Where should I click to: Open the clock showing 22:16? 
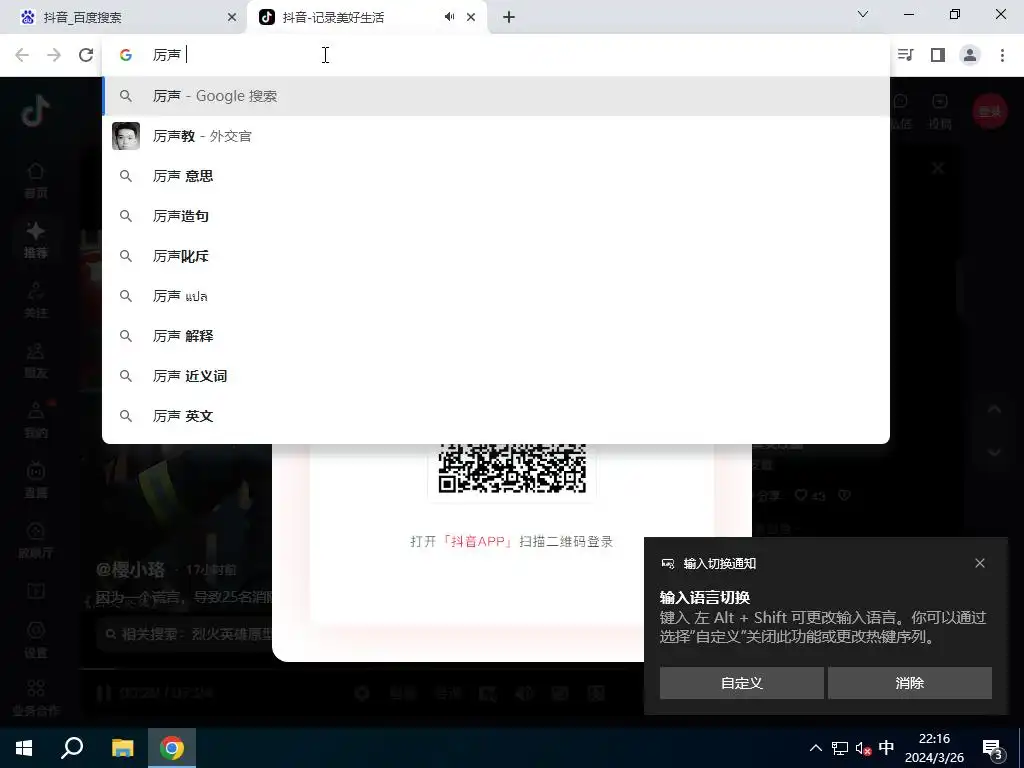coord(934,748)
